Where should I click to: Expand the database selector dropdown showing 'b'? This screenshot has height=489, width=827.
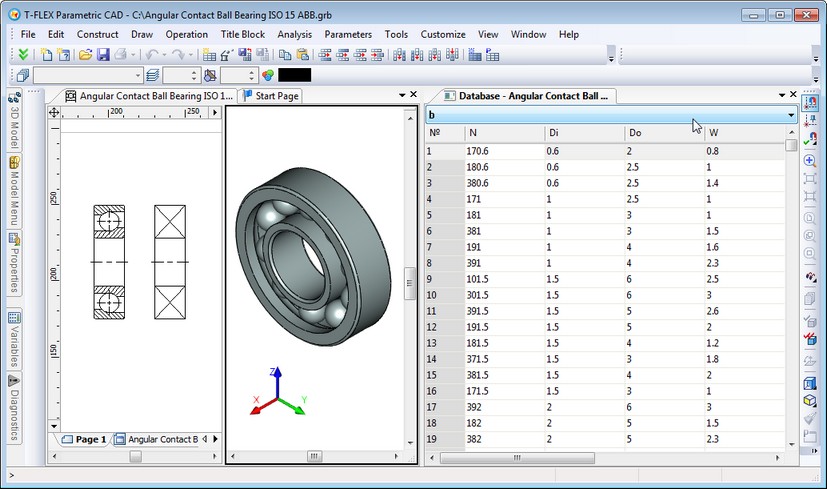tap(790, 115)
